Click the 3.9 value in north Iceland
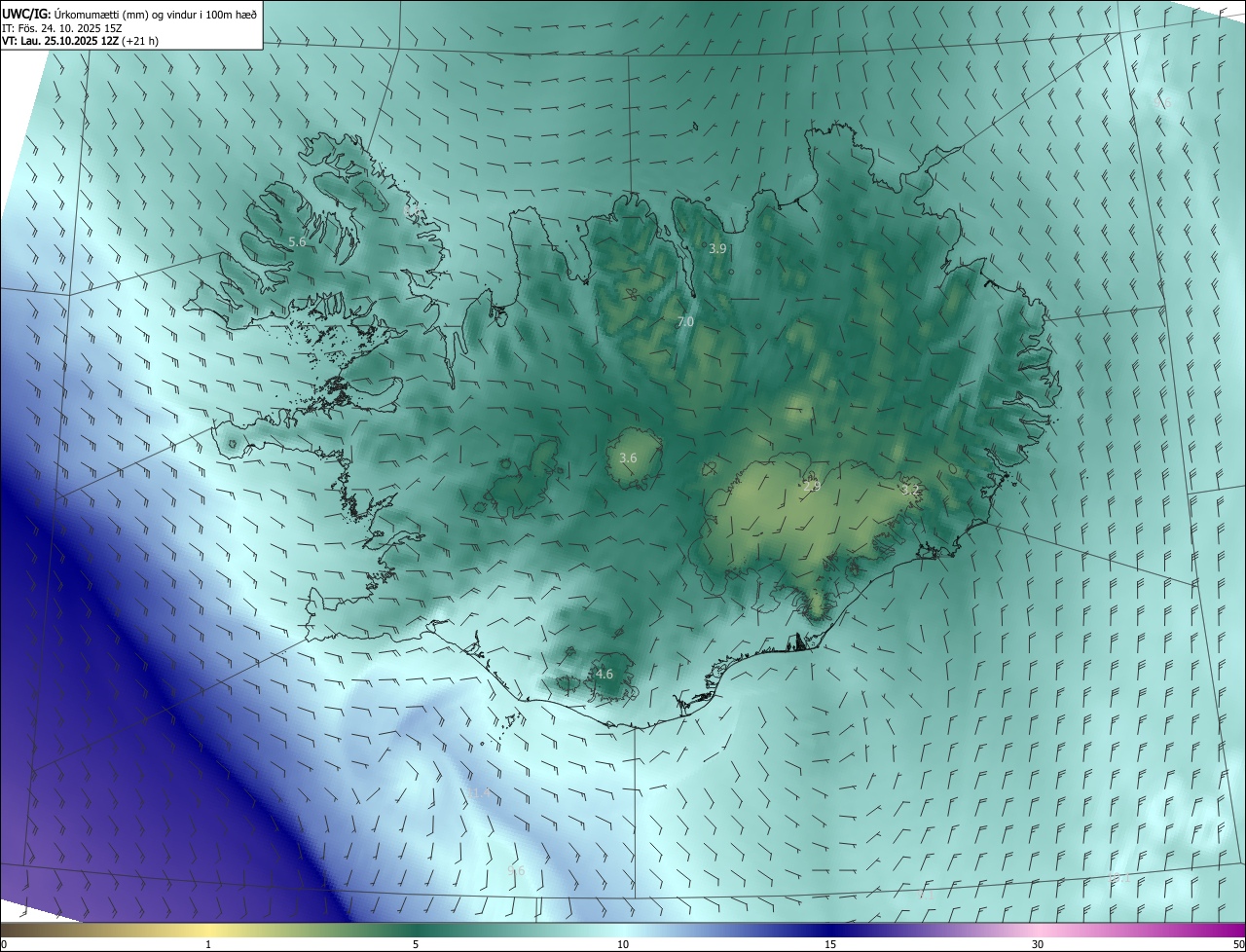 coord(717,249)
